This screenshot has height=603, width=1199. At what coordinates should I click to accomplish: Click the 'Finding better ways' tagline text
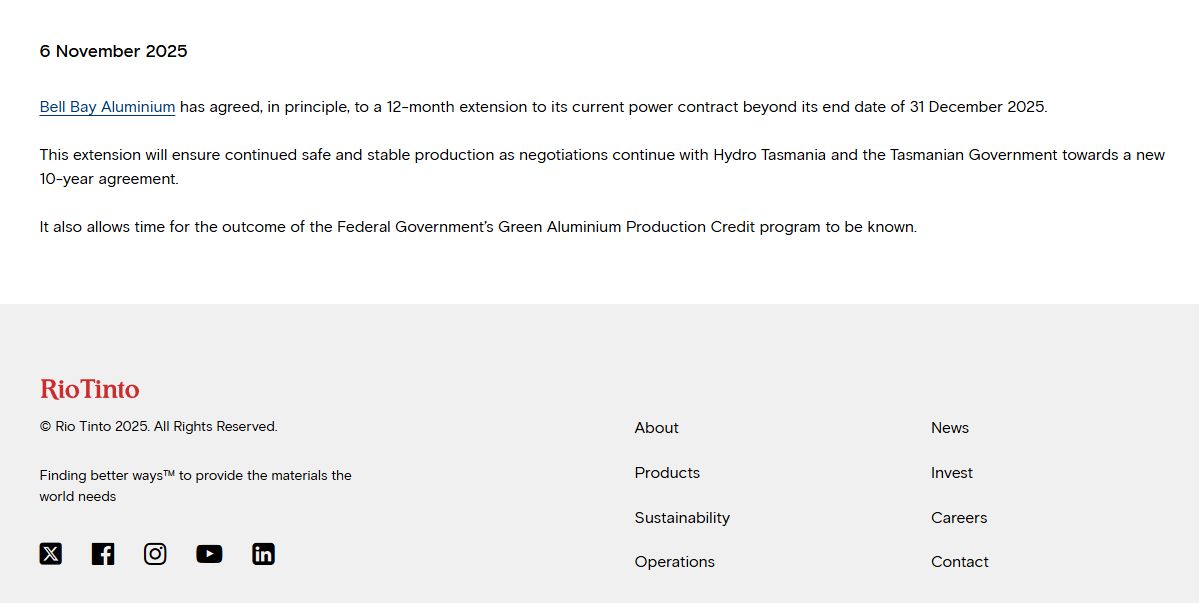click(x=195, y=486)
